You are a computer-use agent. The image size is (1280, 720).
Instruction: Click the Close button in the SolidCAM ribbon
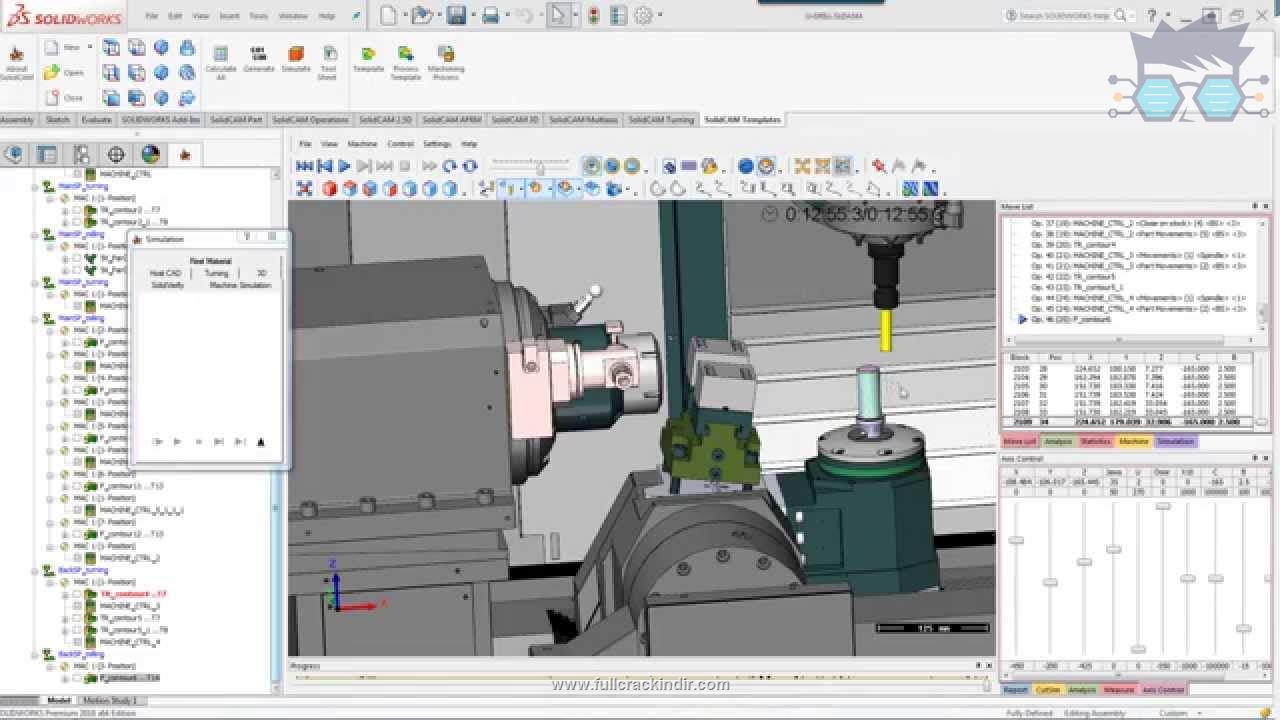click(65, 97)
